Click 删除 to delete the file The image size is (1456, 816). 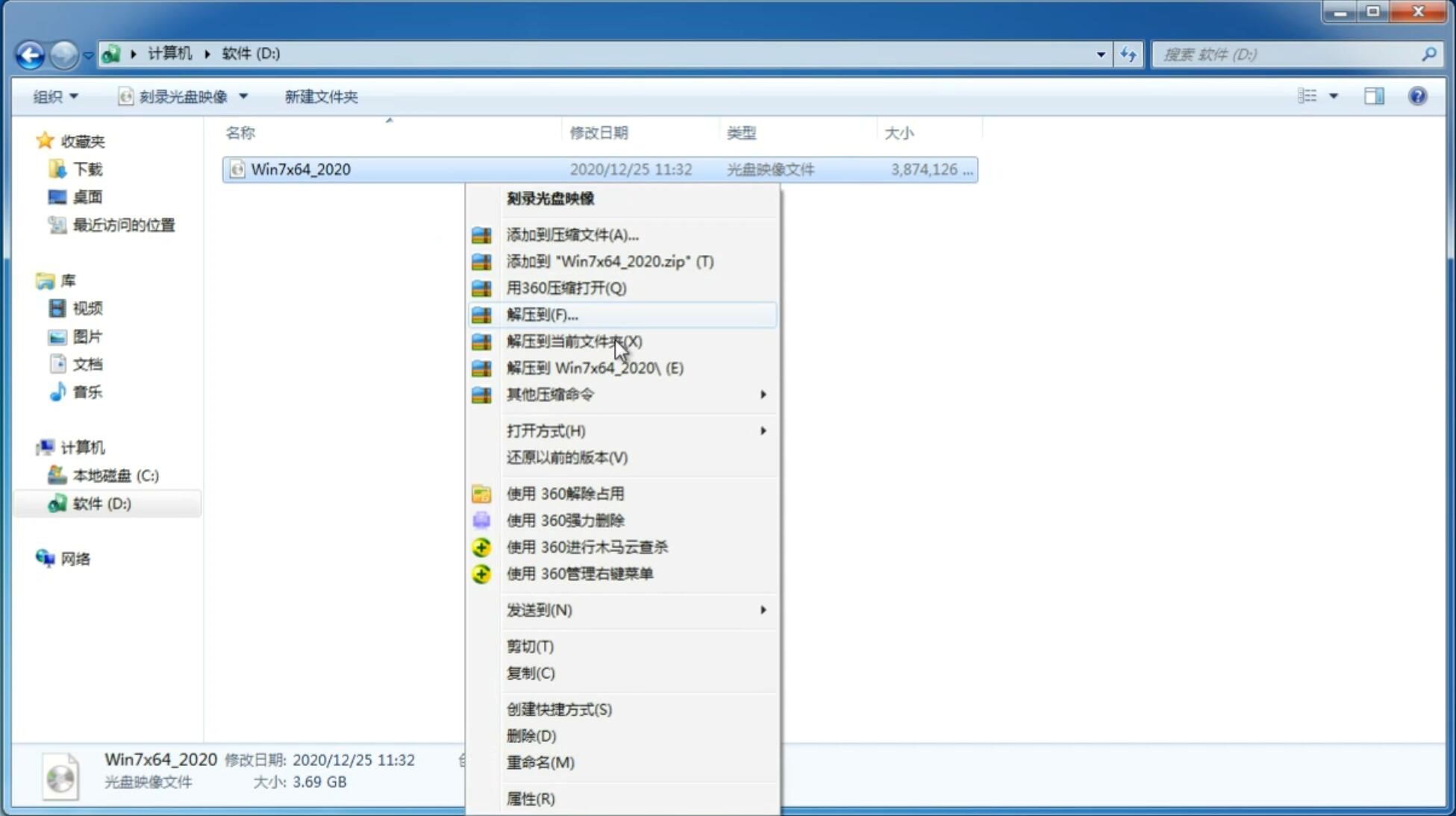[x=530, y=735]
